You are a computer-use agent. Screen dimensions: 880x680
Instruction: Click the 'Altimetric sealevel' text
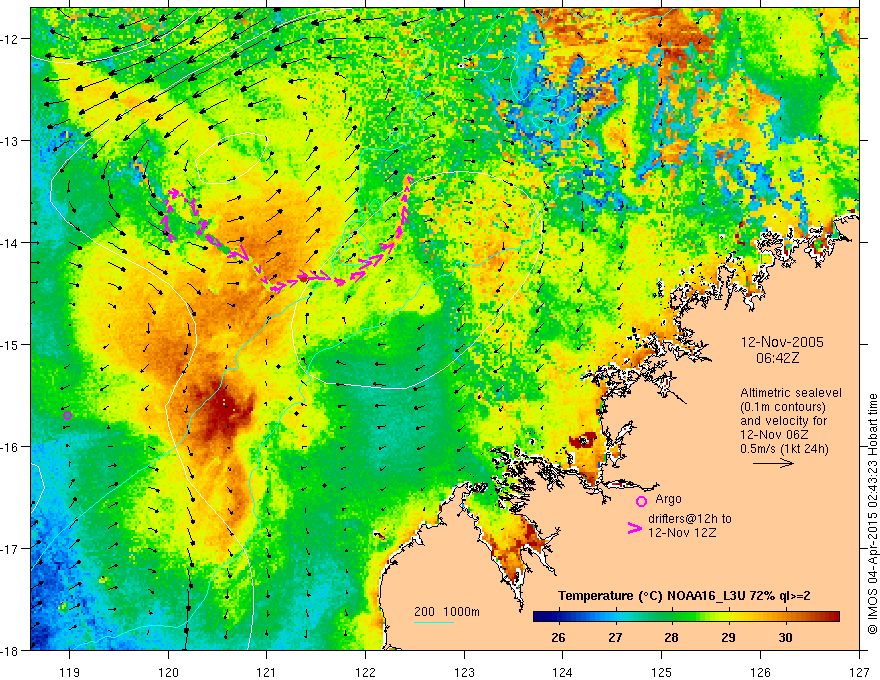[x=791, y=393]
